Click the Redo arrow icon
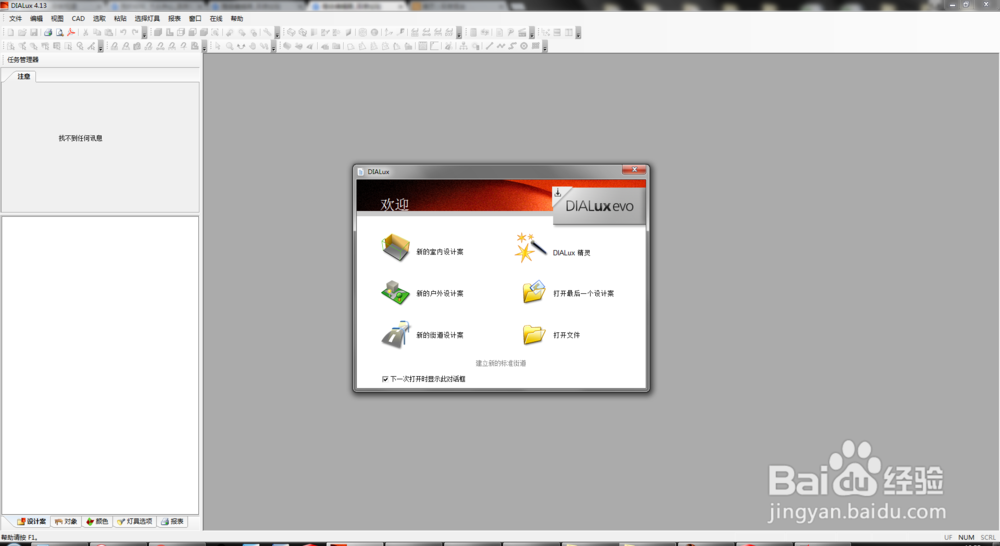The image size is (1000, 546). click(135, 33)
